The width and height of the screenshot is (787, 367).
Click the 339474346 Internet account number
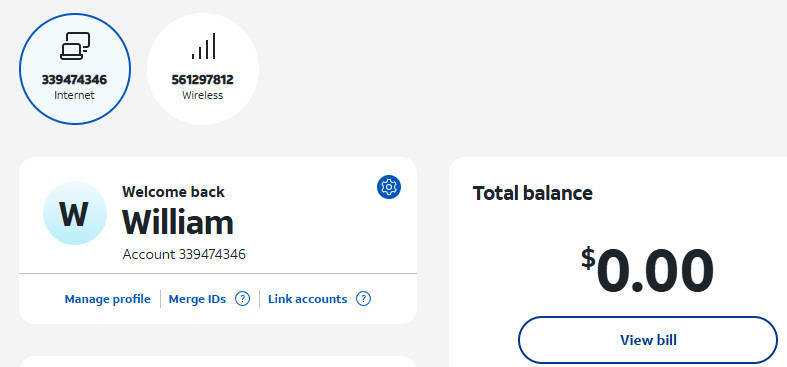(74, 80)
